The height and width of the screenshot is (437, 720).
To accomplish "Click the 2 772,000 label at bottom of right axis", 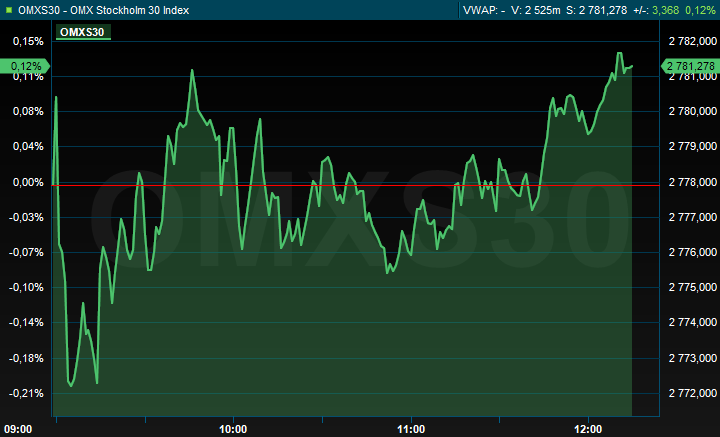I will click(x=691, y=393).
